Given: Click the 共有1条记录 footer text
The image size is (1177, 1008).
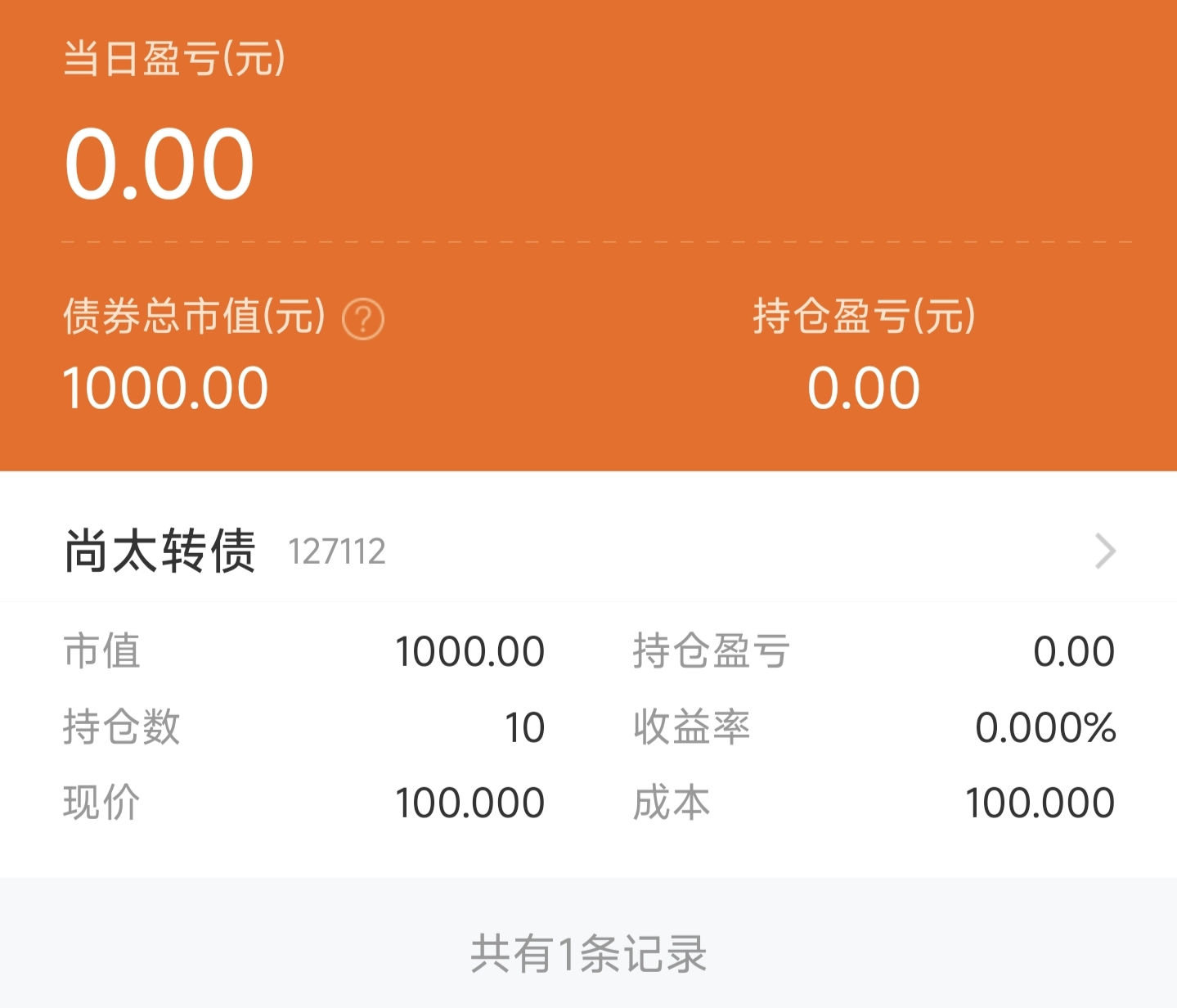Looking at the screenshot, I should tap(589, 954).
